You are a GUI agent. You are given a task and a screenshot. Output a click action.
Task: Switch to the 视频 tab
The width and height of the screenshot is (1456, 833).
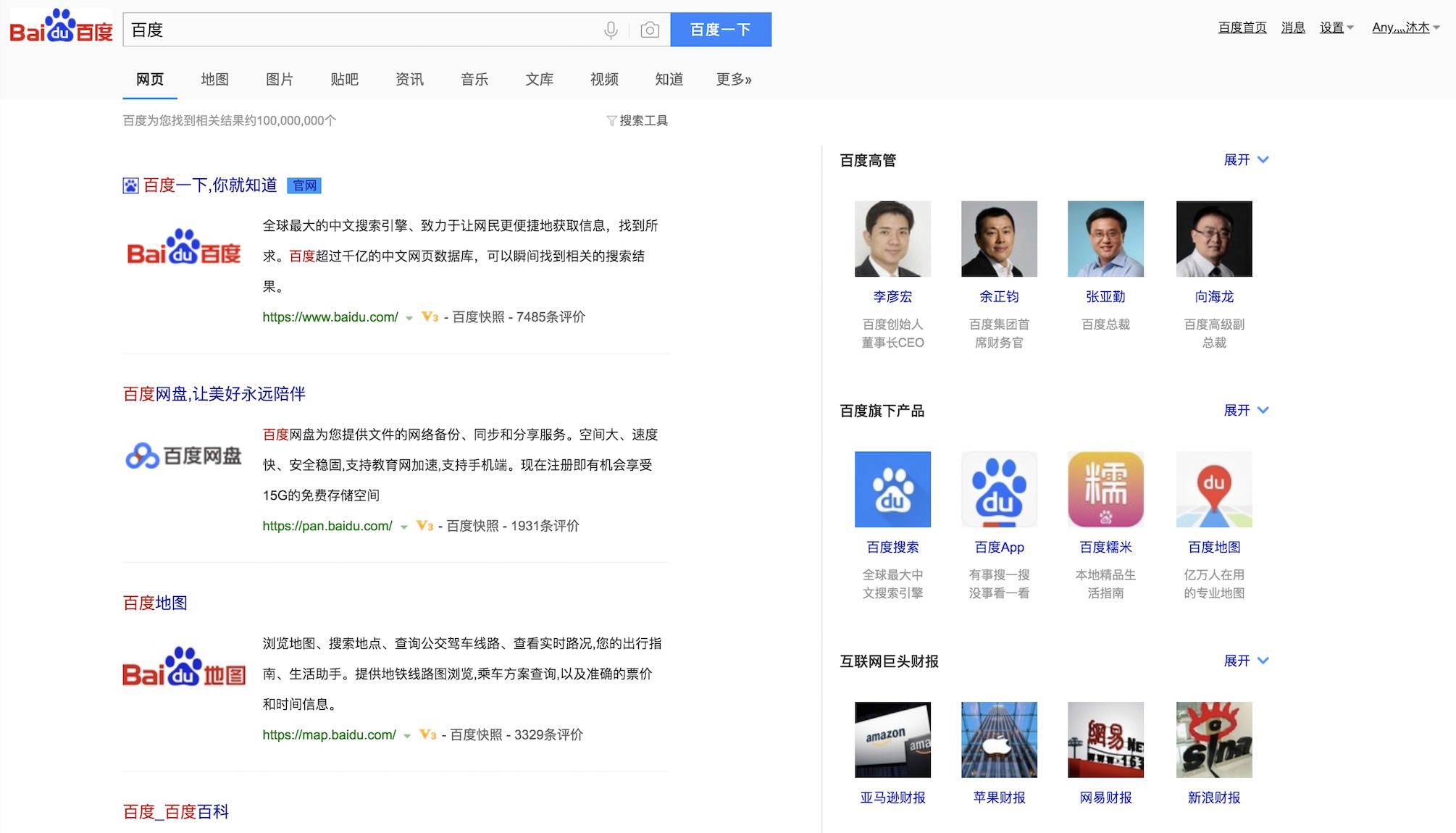(x=603, y=80)
